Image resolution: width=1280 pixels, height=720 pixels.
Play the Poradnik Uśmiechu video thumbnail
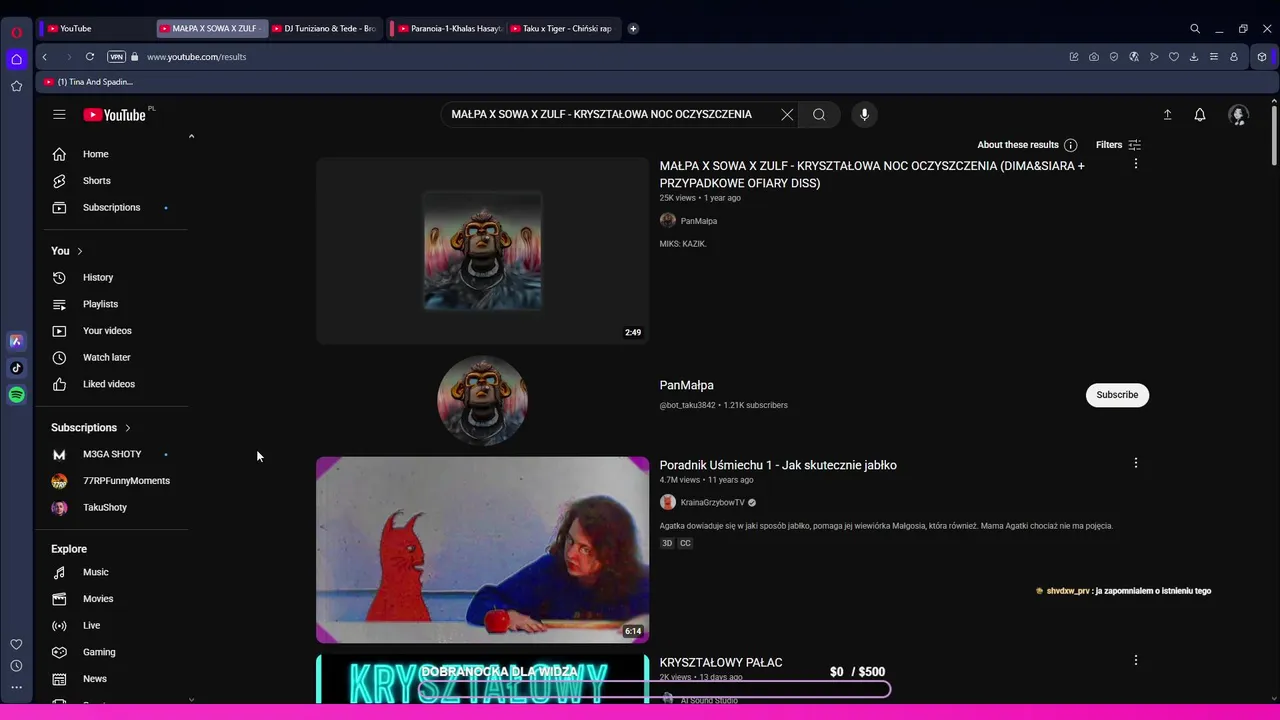click(482, 550)
